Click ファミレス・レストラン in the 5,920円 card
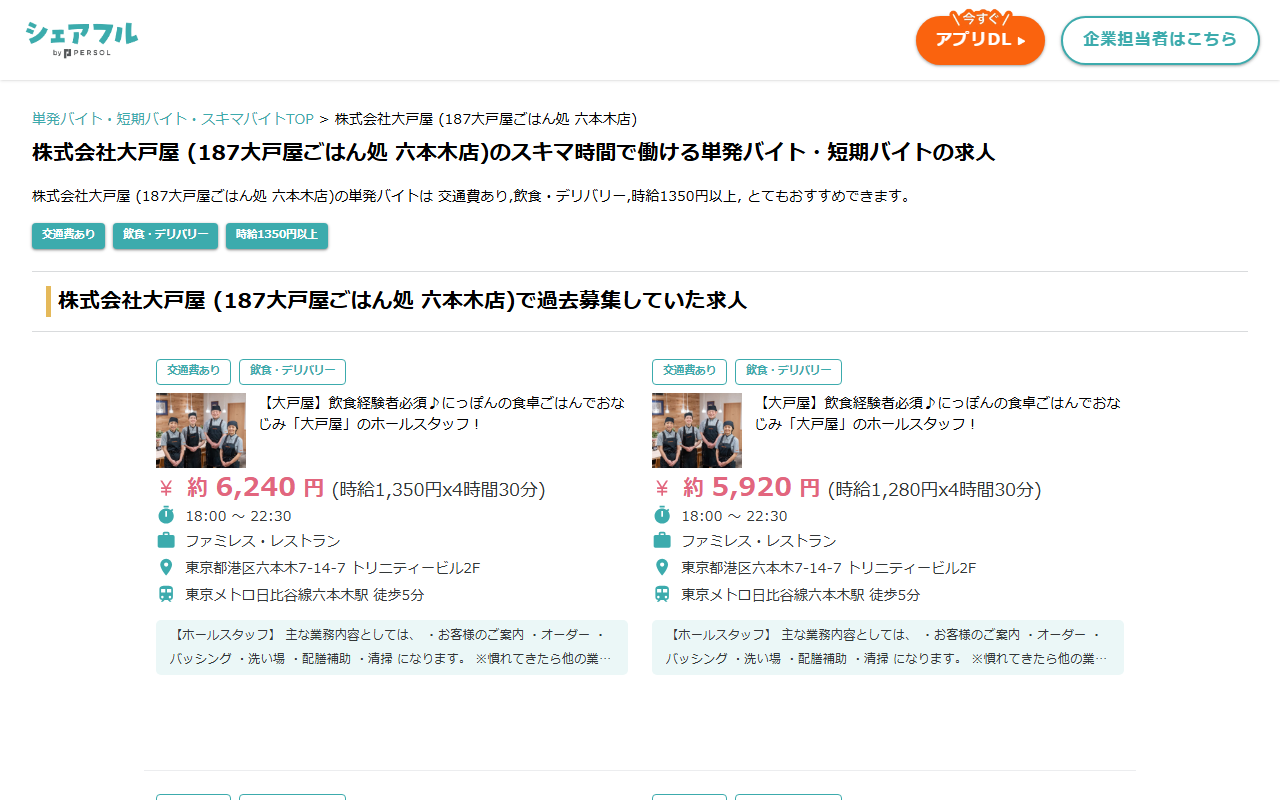Viewport: 1280px width, 800px height. (759, 541)
